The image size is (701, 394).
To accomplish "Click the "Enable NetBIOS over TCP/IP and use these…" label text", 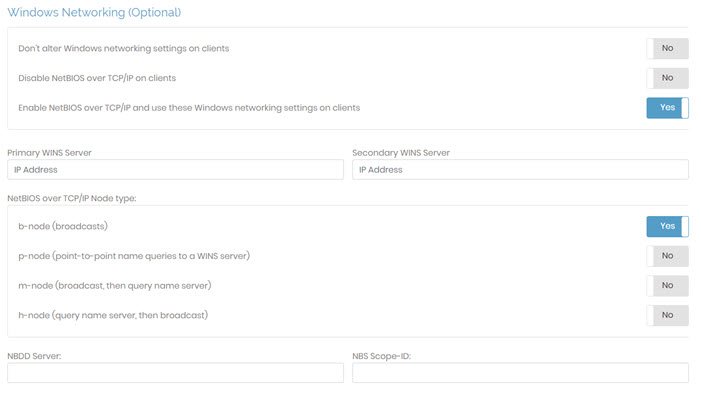I will point(189,108).
